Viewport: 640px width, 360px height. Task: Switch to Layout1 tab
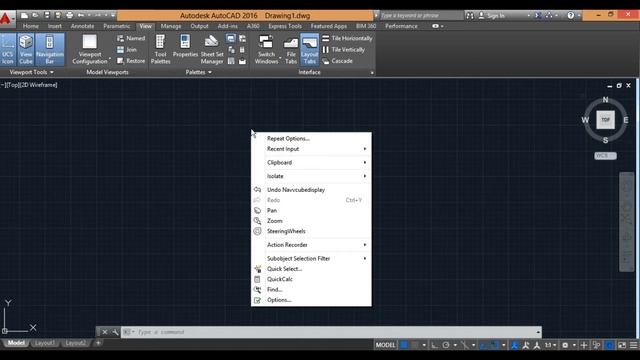(44, 343)
